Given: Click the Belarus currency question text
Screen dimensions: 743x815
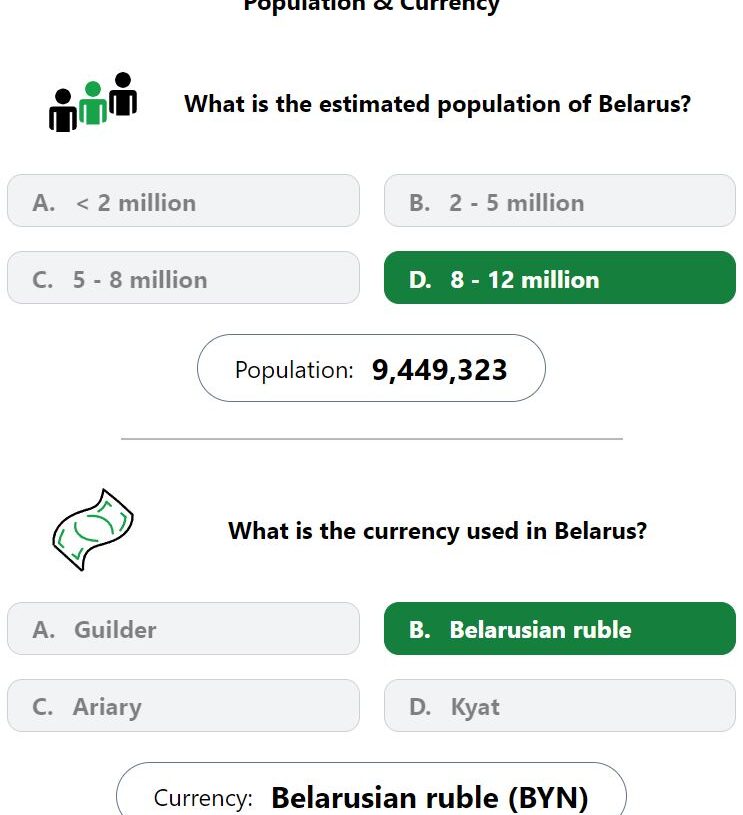Looking at the screenshot, I should pyautogui.click(x=438, y=531).
